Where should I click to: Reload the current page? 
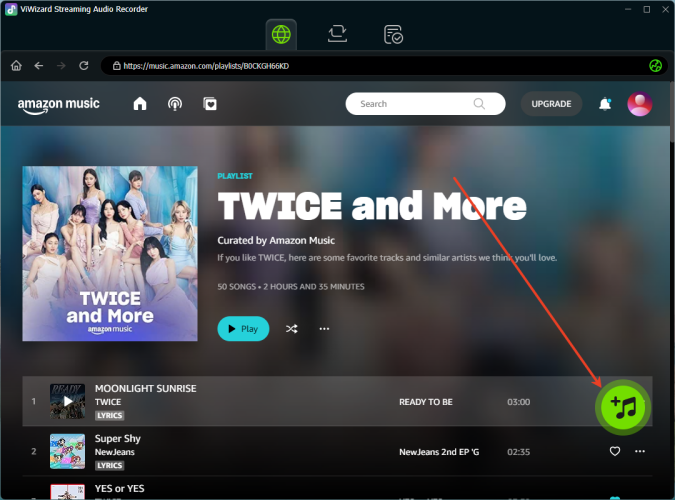[84, 65]
